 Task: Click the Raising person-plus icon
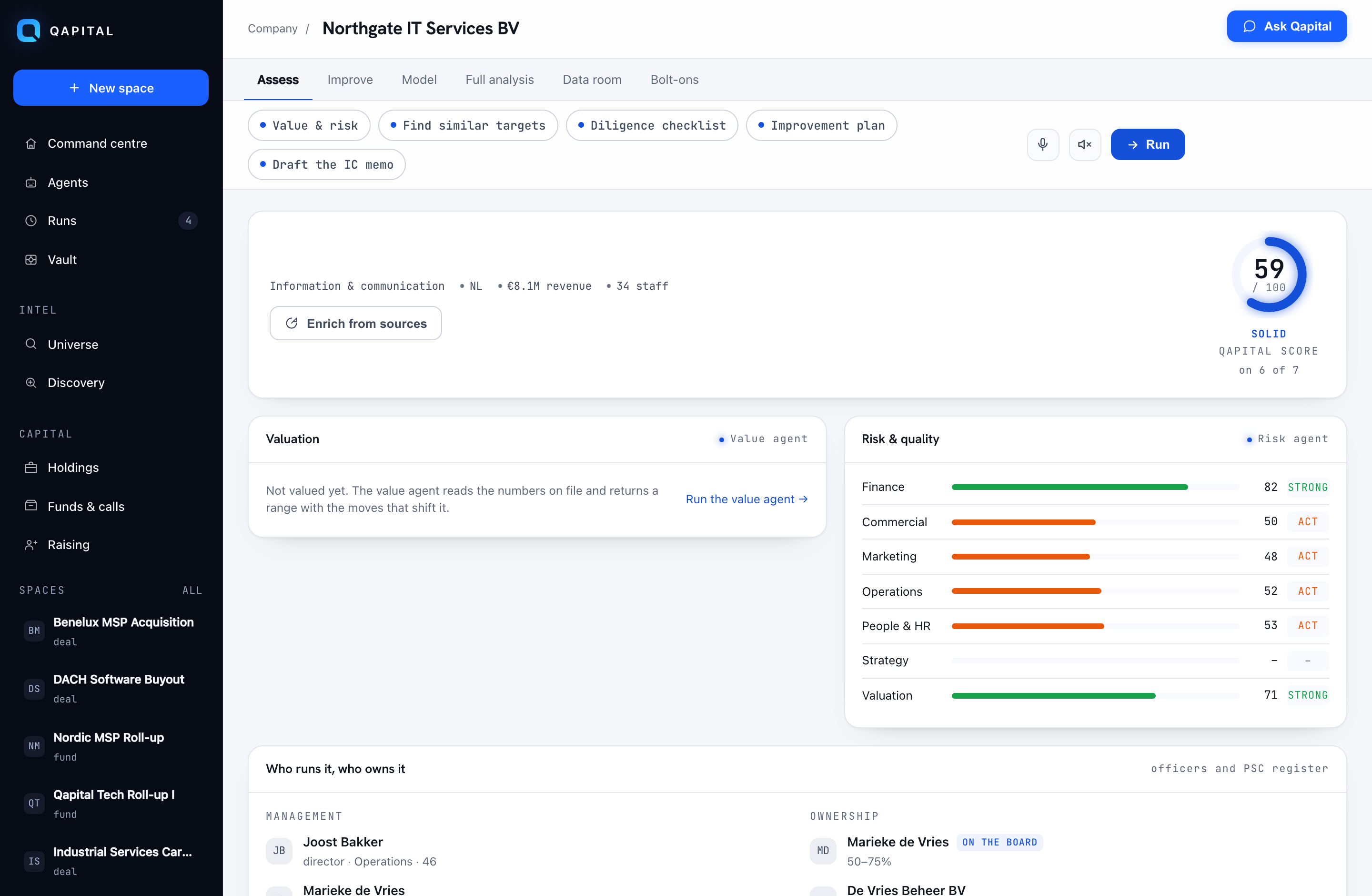coord(31,545)
